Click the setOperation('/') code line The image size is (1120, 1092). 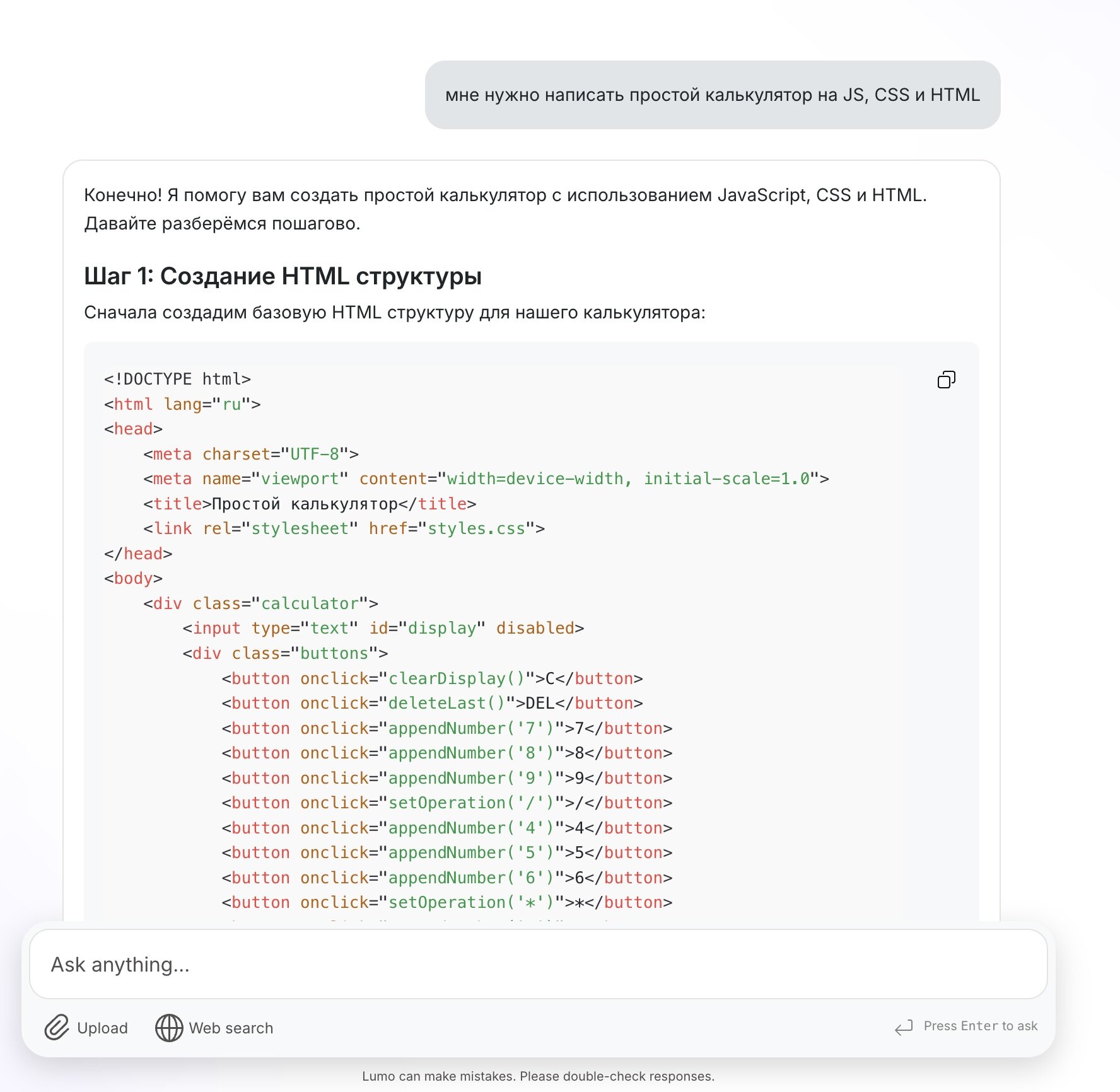pyautogui.click(x=446, y=803)
